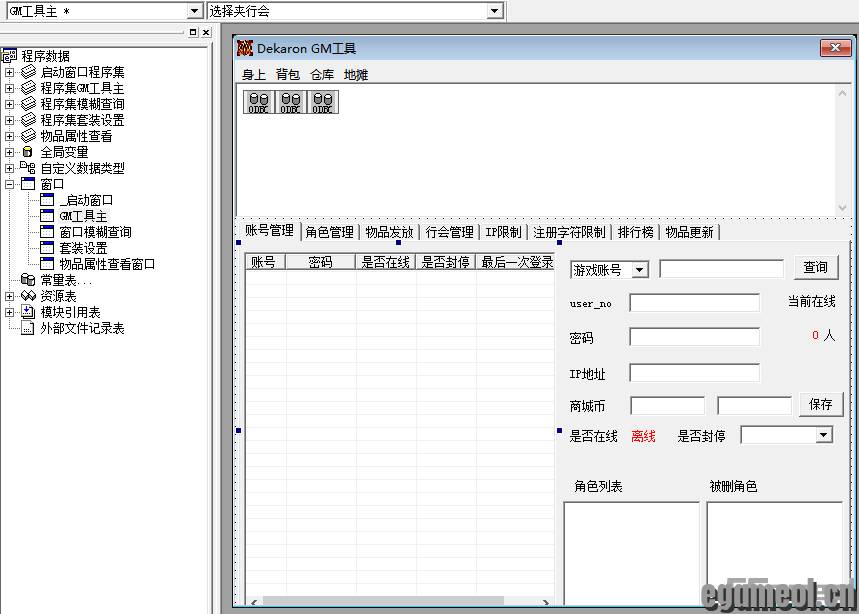Click the third ODBC database component icon
This screenshot has height=614, width=859.
pos(323,102)
